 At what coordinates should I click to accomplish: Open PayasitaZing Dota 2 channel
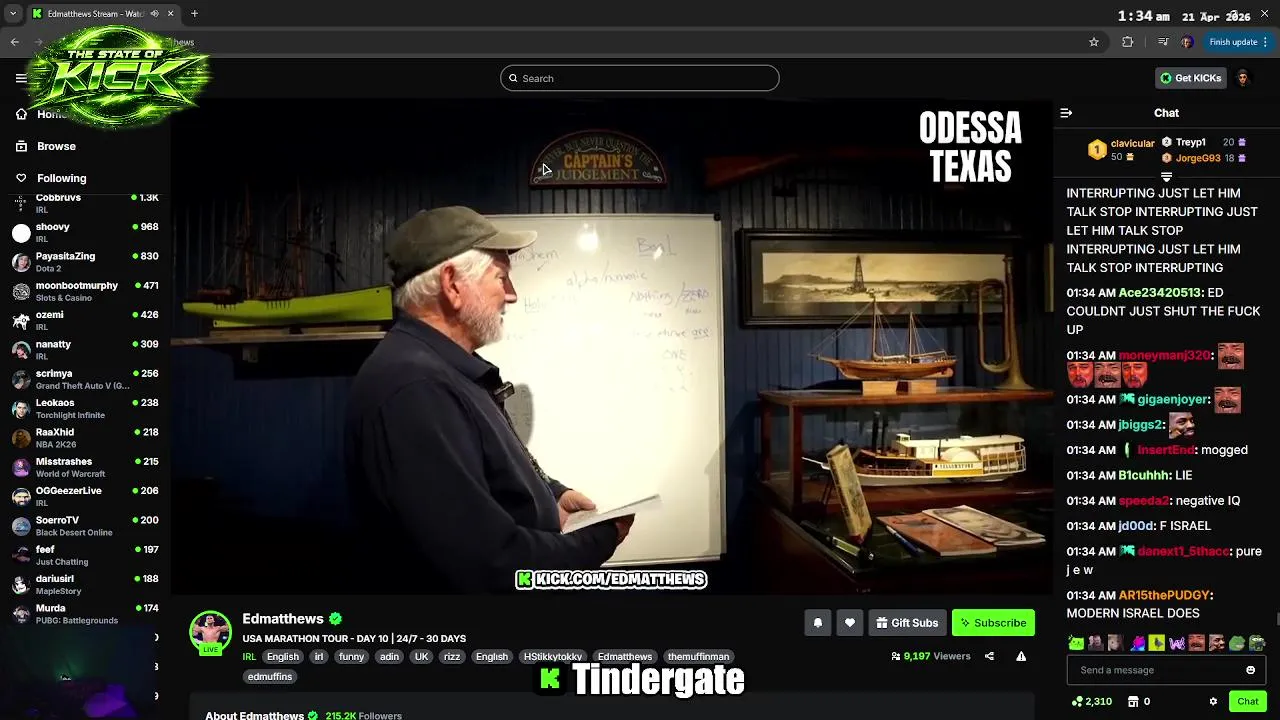pos(85,262)
